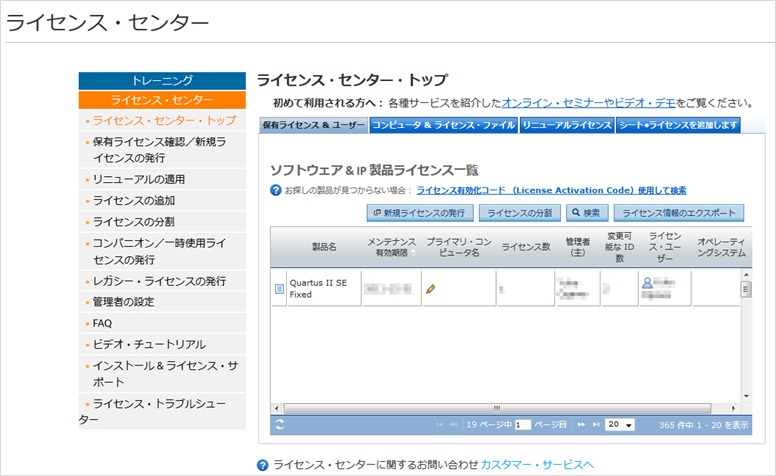Open 管理者の設定 sidebar item

coord(162,302)
